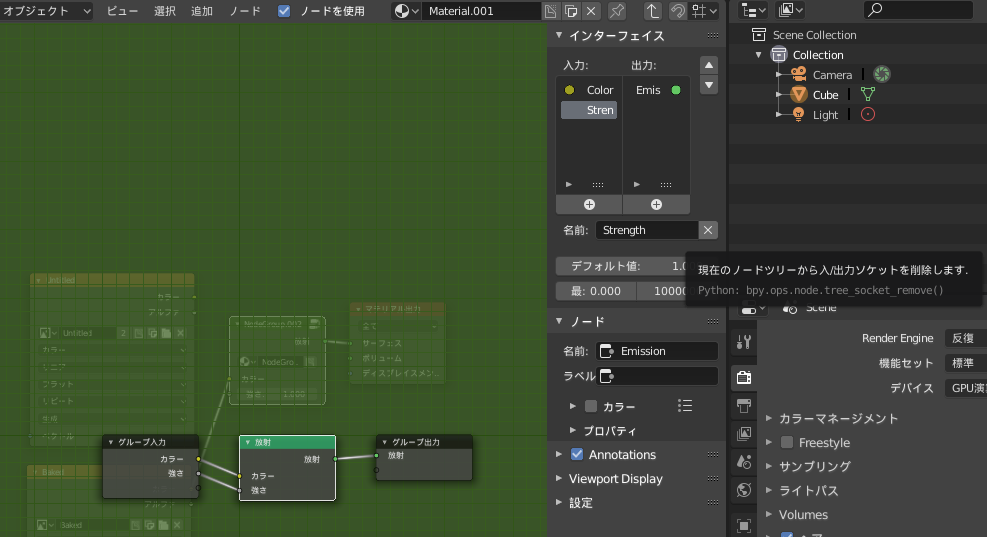This screenshot has width=987, height=537.
Task: Open the オブジェクト shader type dropdown
Action: point(47,11)
